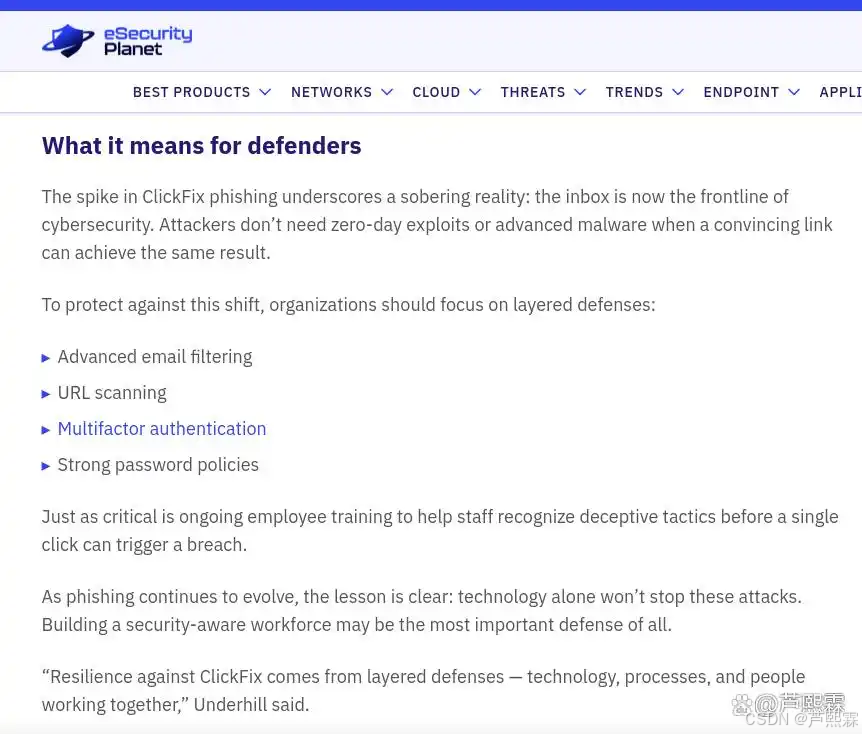Expand the Threats chevron arrow
Viewport: 862px width, 734px height.
point(580,92)
